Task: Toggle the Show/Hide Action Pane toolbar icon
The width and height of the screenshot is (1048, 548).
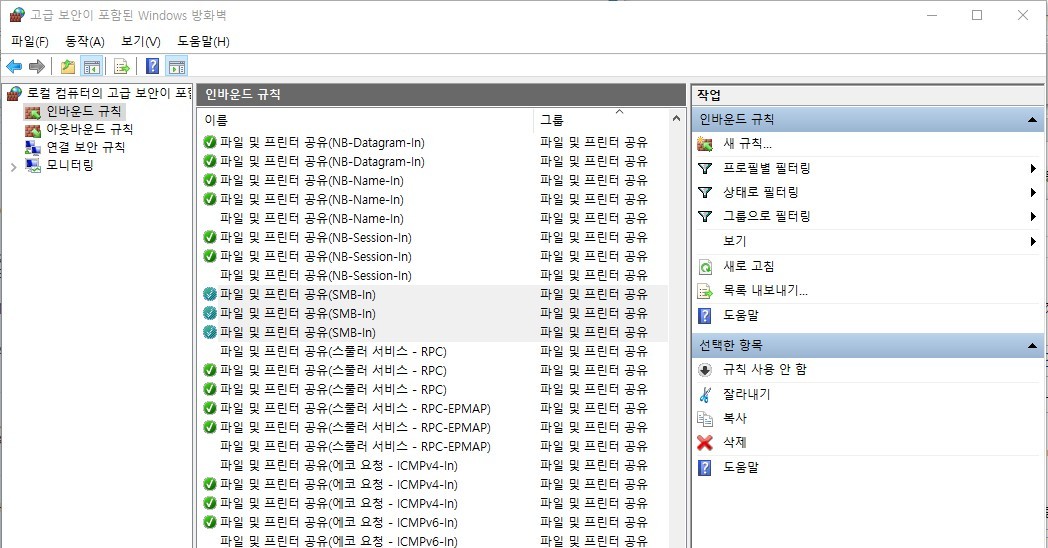Action: (x=176, y=66)
